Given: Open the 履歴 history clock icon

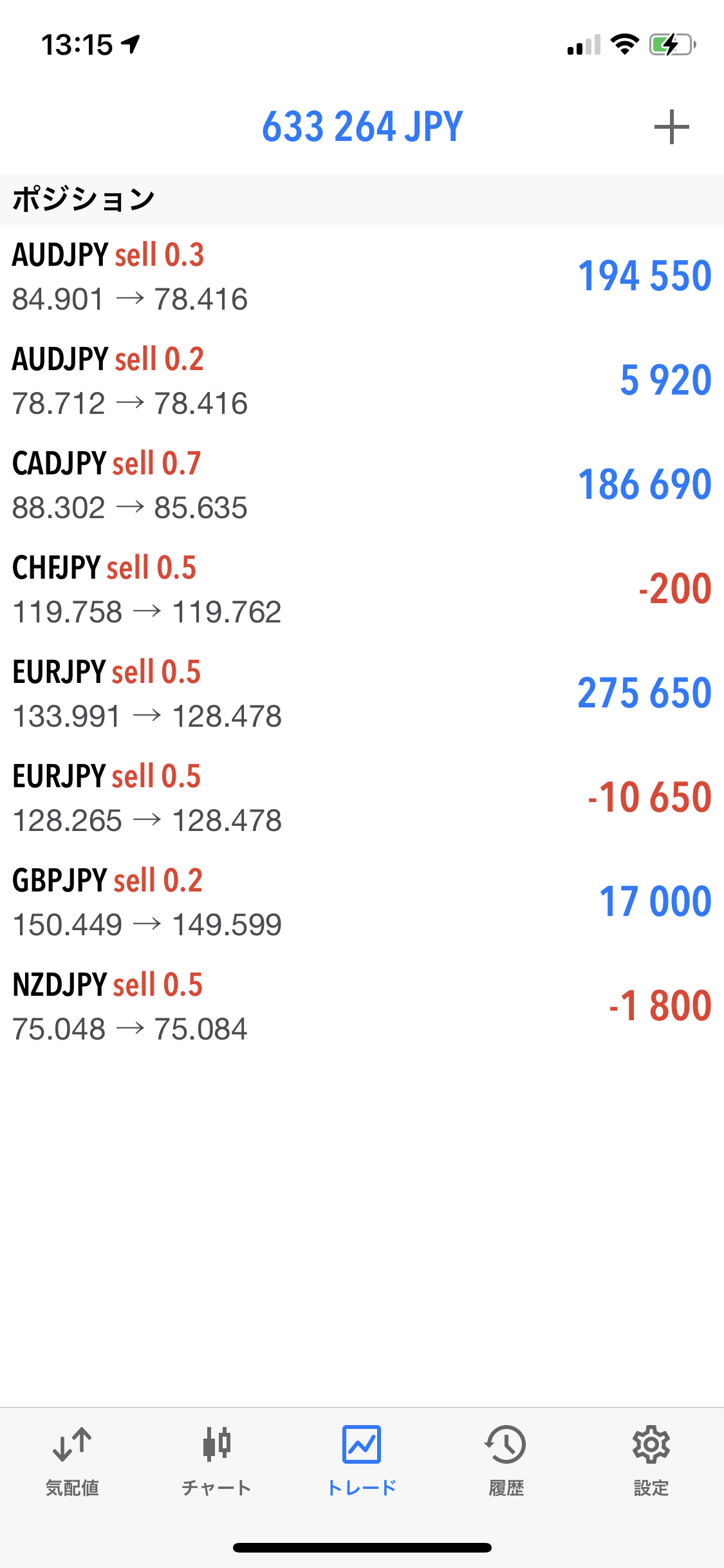Looking at the screenshot, I should [506, 1444].
